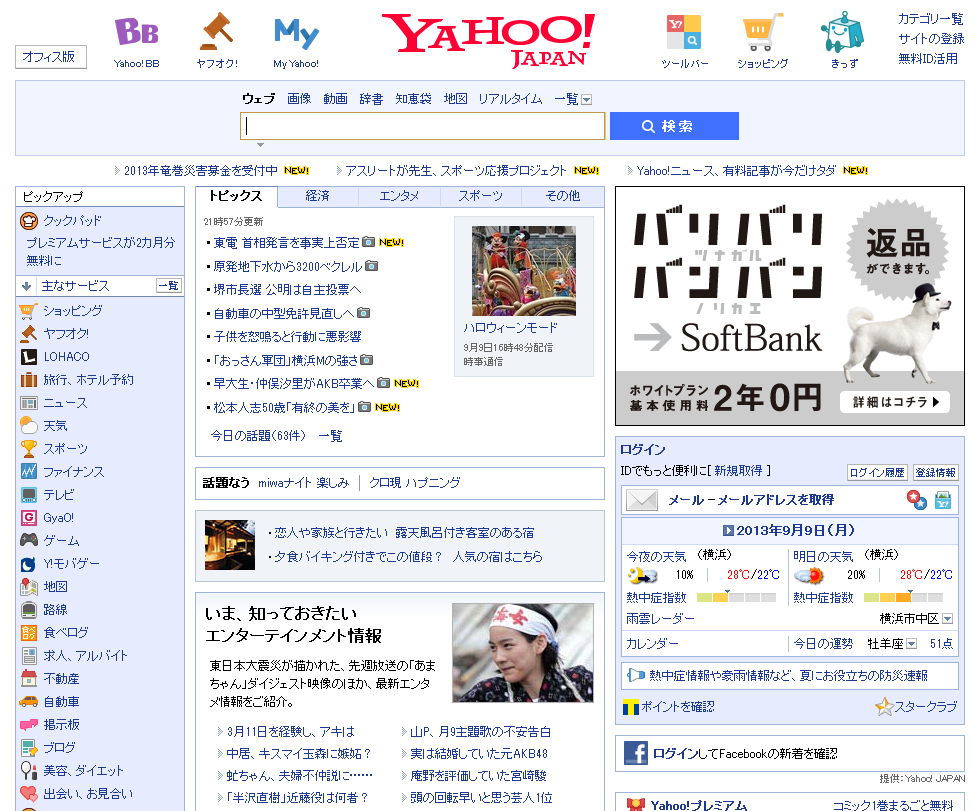Open the hotel room thumbnail image
The image size is (980, 811).
(229, 545)
